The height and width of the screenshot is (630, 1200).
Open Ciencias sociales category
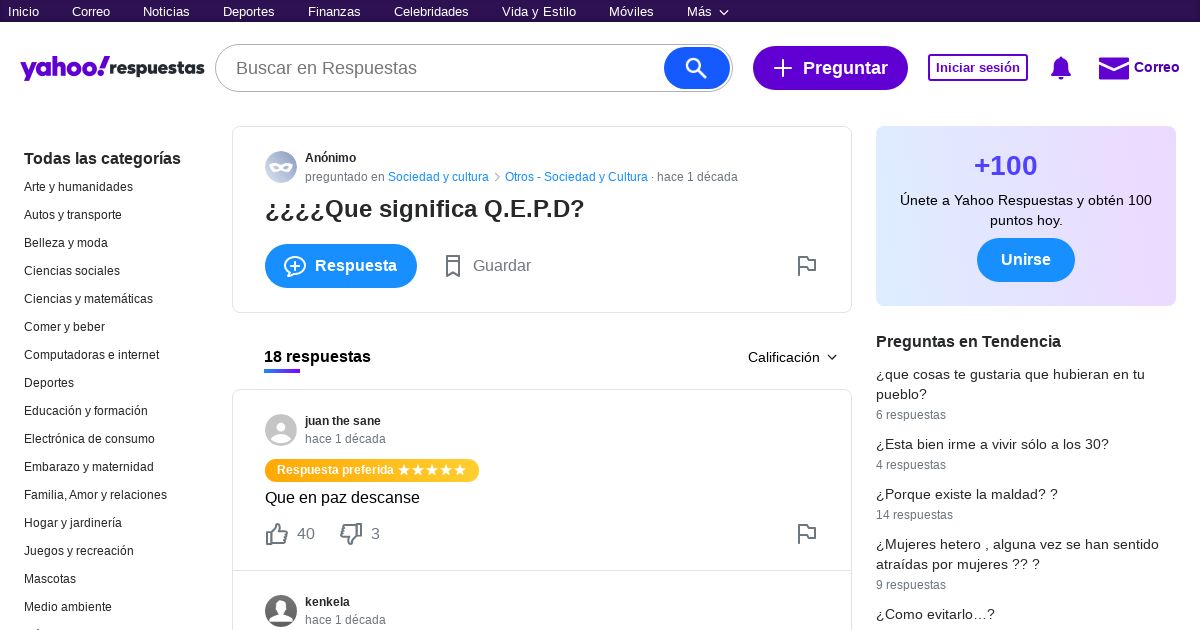[x=72, y=271]
